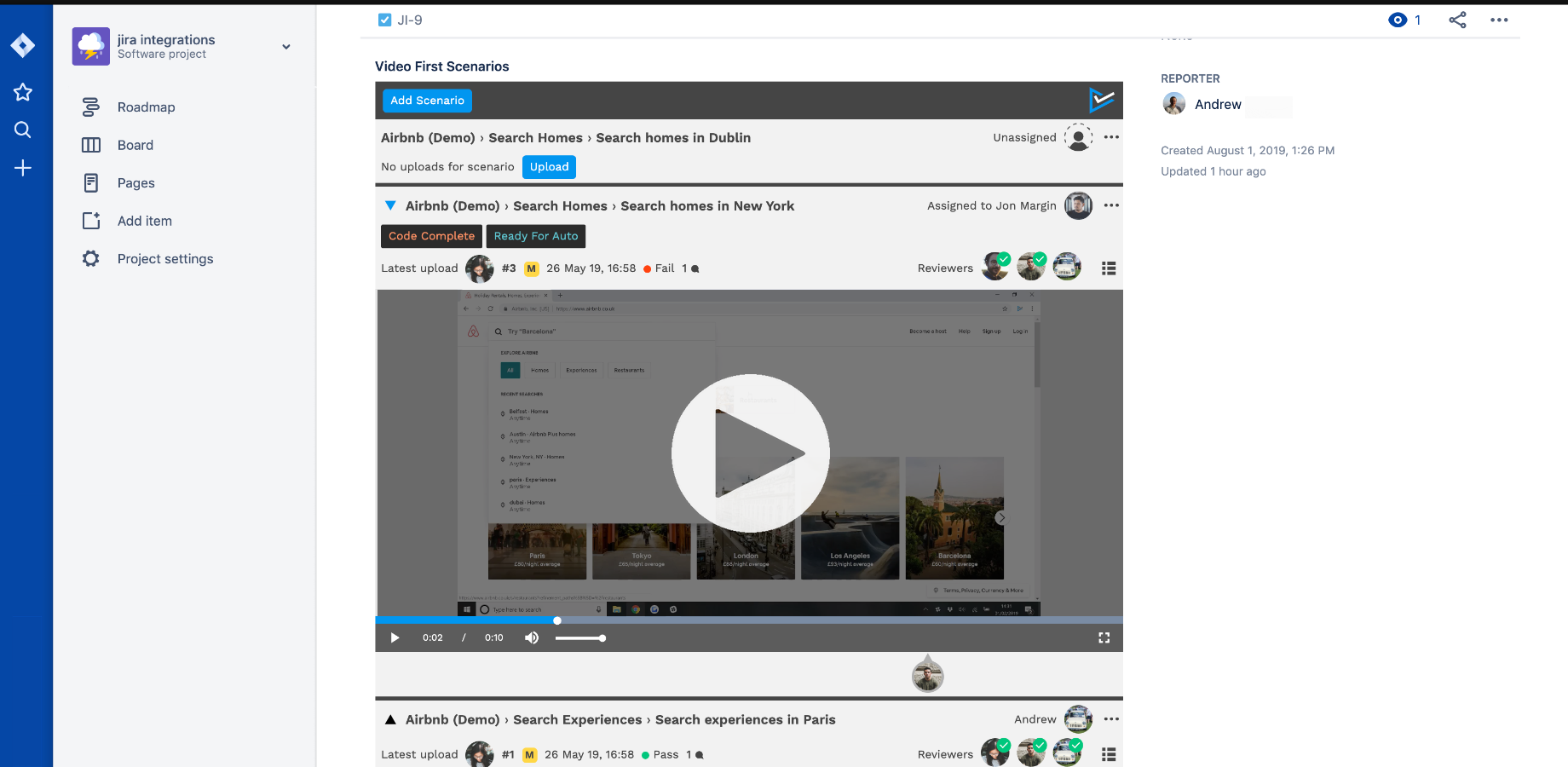Click the third reviewer avatar on Paris scenario

click(1067, 753)
